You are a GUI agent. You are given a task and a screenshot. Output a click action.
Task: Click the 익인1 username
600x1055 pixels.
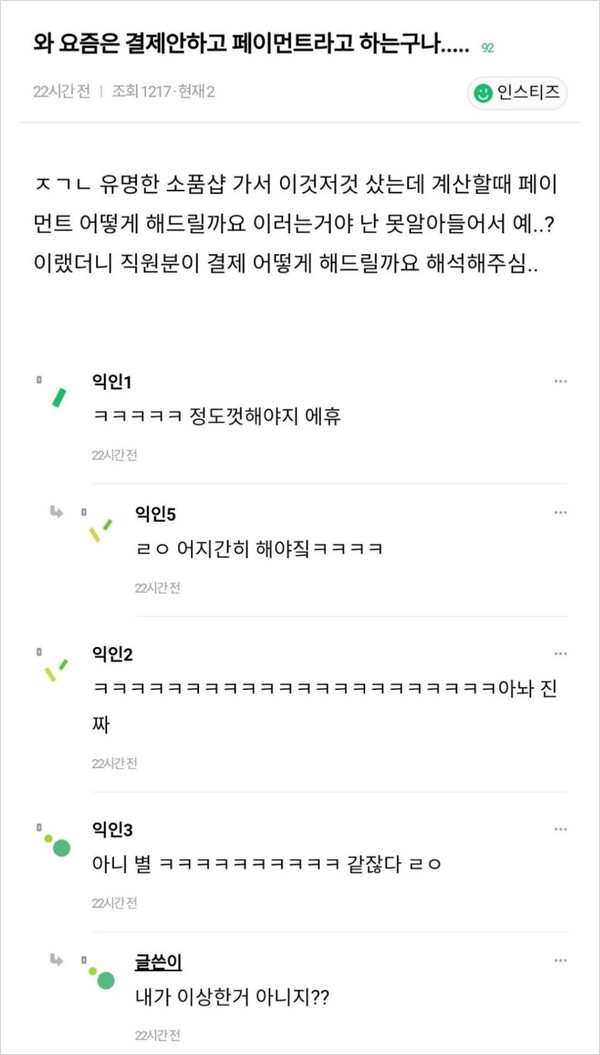coord(112,384)
